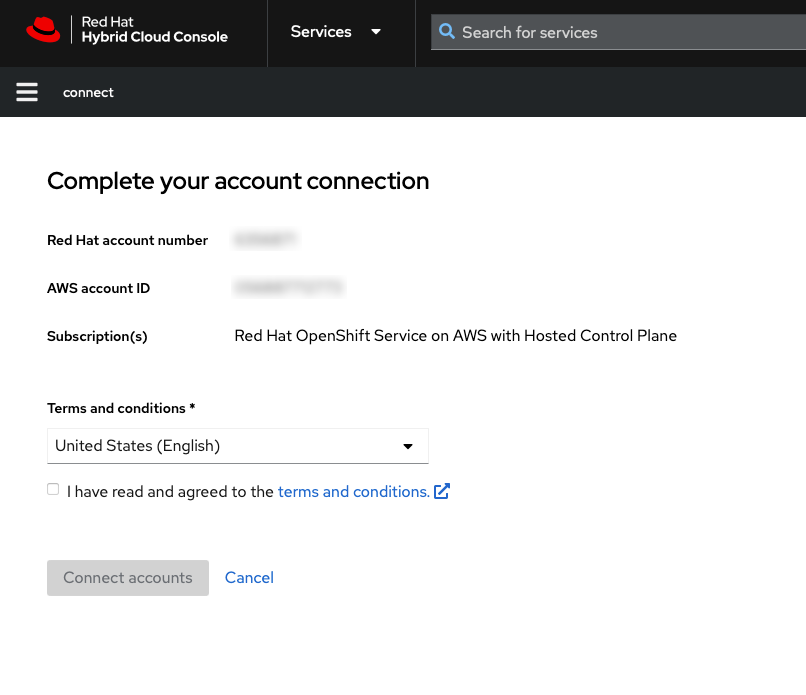Image resolution: width=806 pixels, height=695 pixels.
Task: Click the Cancel link
Action: click(249, 578)
